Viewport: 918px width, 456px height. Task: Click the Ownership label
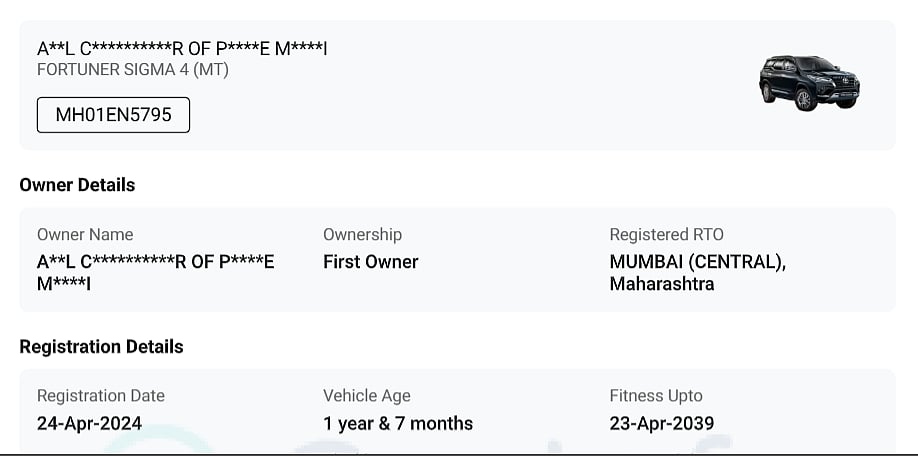tap(362, 235)
